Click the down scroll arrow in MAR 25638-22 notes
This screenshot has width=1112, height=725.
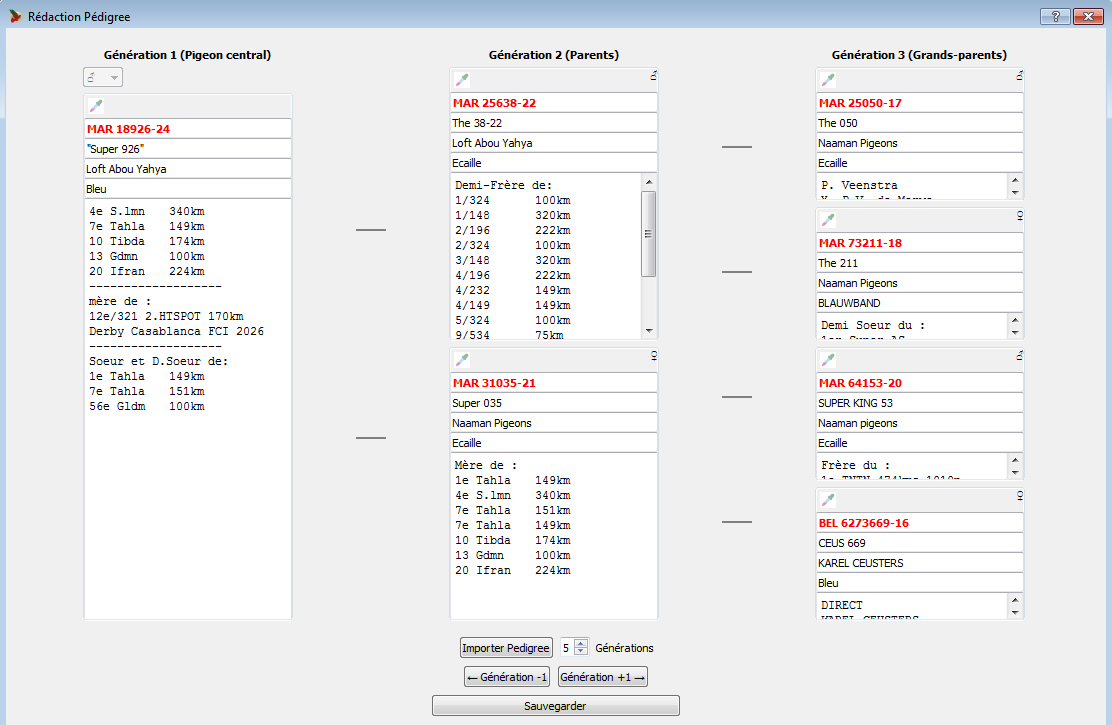[649, 331]
